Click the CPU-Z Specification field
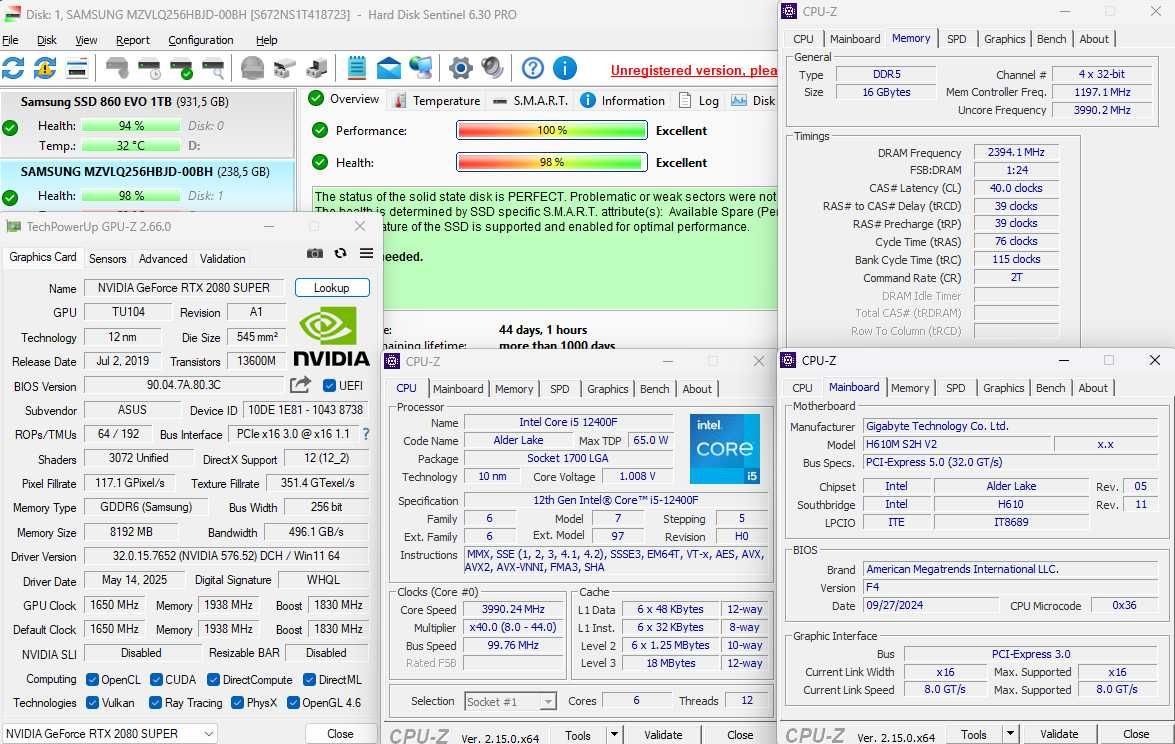1175x744 pixels. [x=615, y=500]
